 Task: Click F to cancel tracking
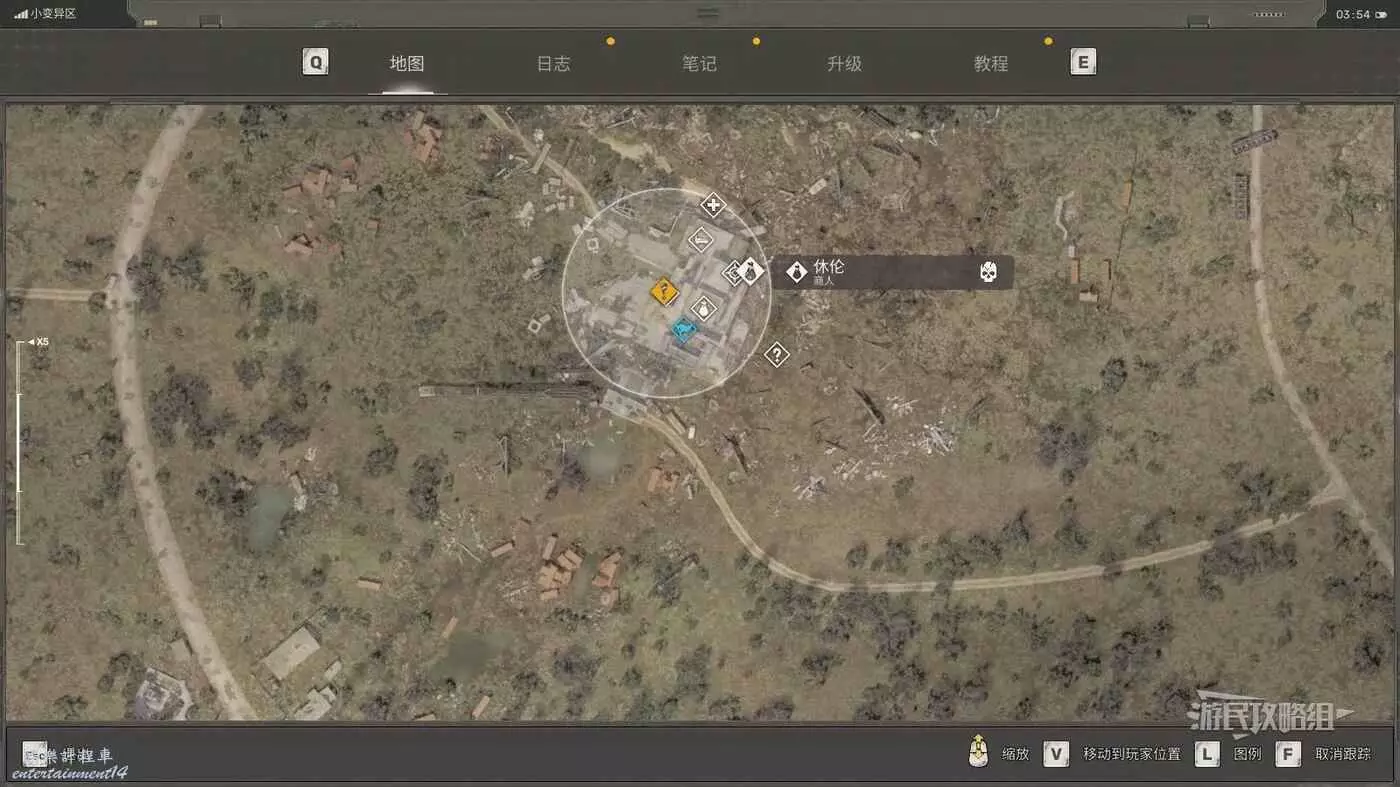1288,754
